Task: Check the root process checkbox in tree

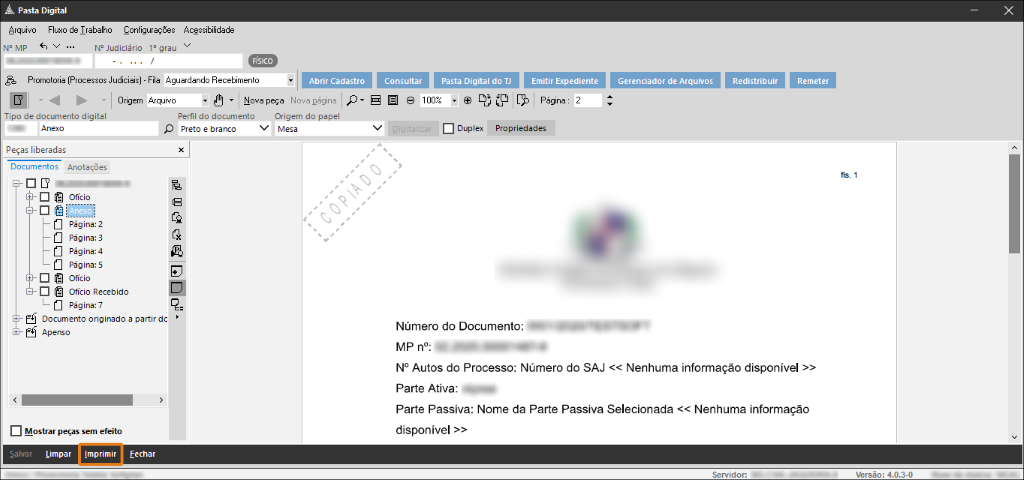Action: point(31,184)
